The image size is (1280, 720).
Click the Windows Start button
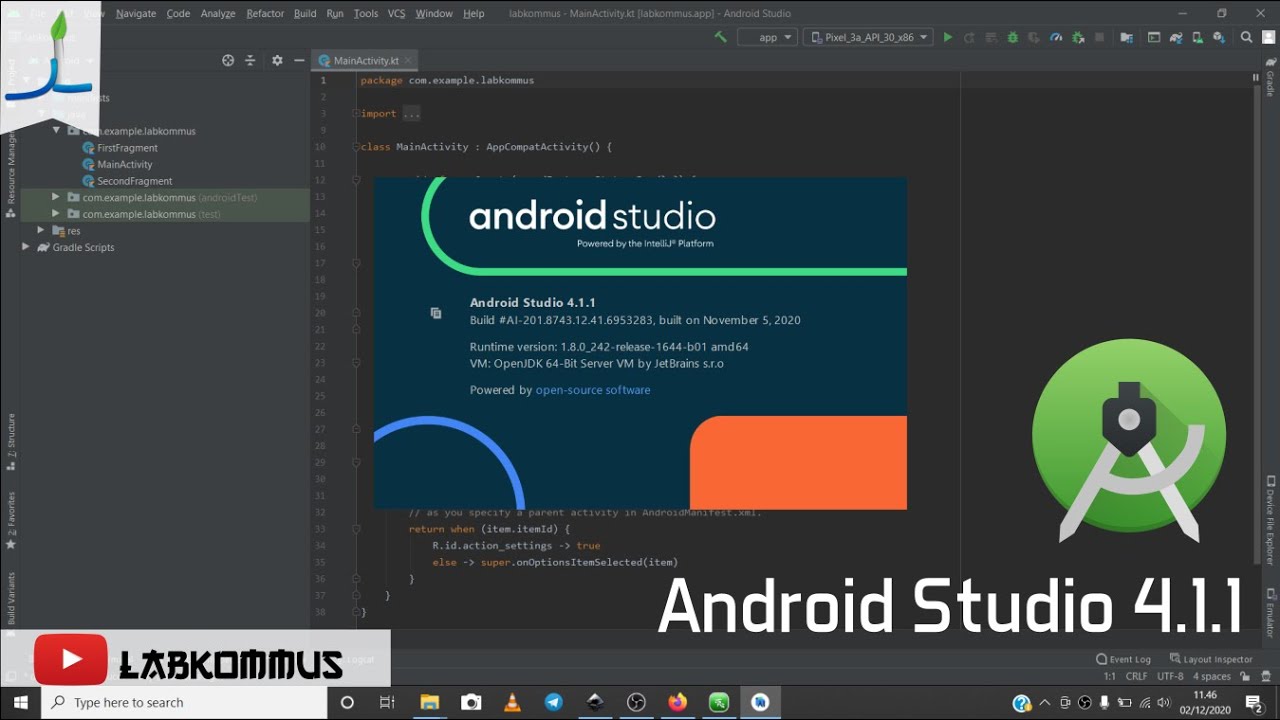click(x=20, y=702)
